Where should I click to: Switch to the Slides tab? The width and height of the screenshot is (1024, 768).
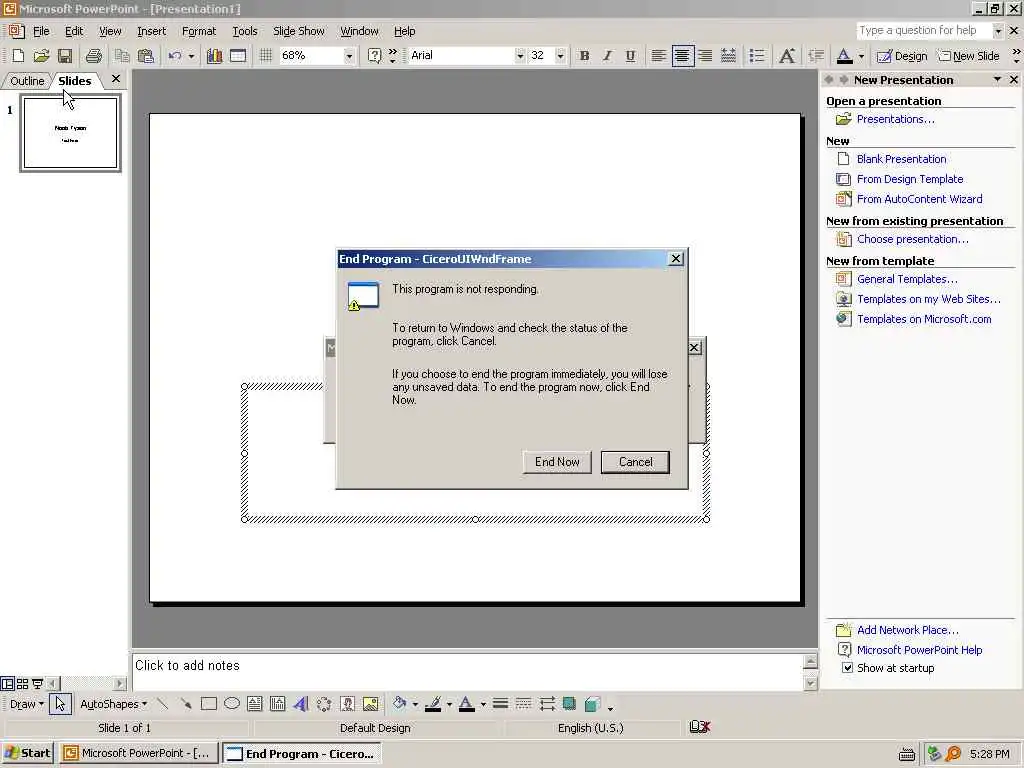click(x=74, y=81)
